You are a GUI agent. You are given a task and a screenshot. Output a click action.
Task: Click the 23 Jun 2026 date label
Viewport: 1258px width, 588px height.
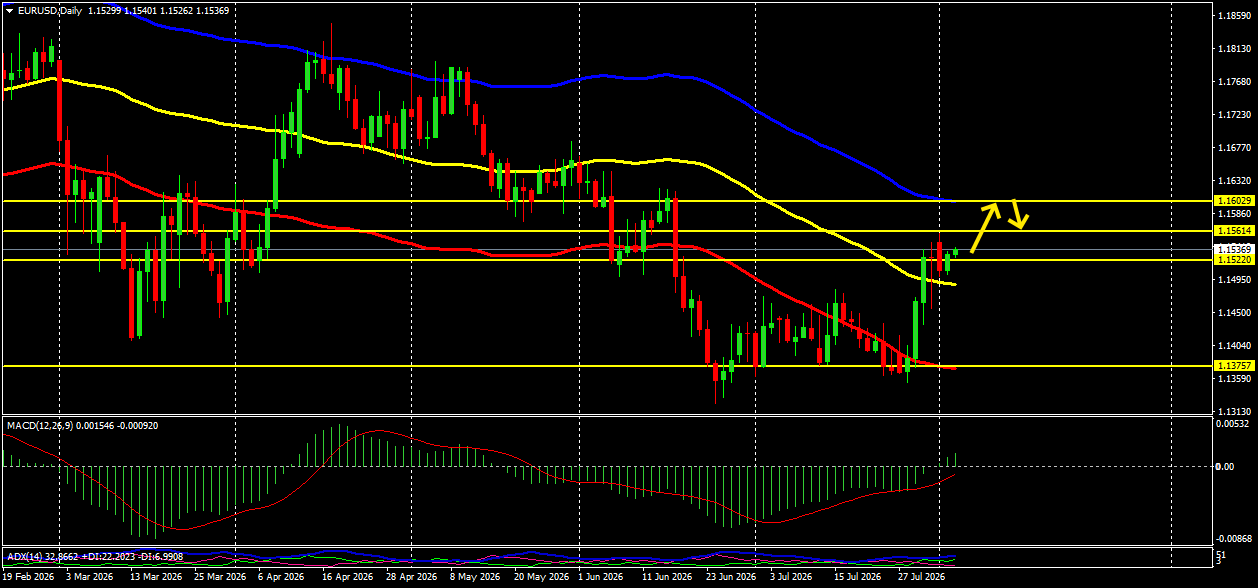(x=730, y=577)
